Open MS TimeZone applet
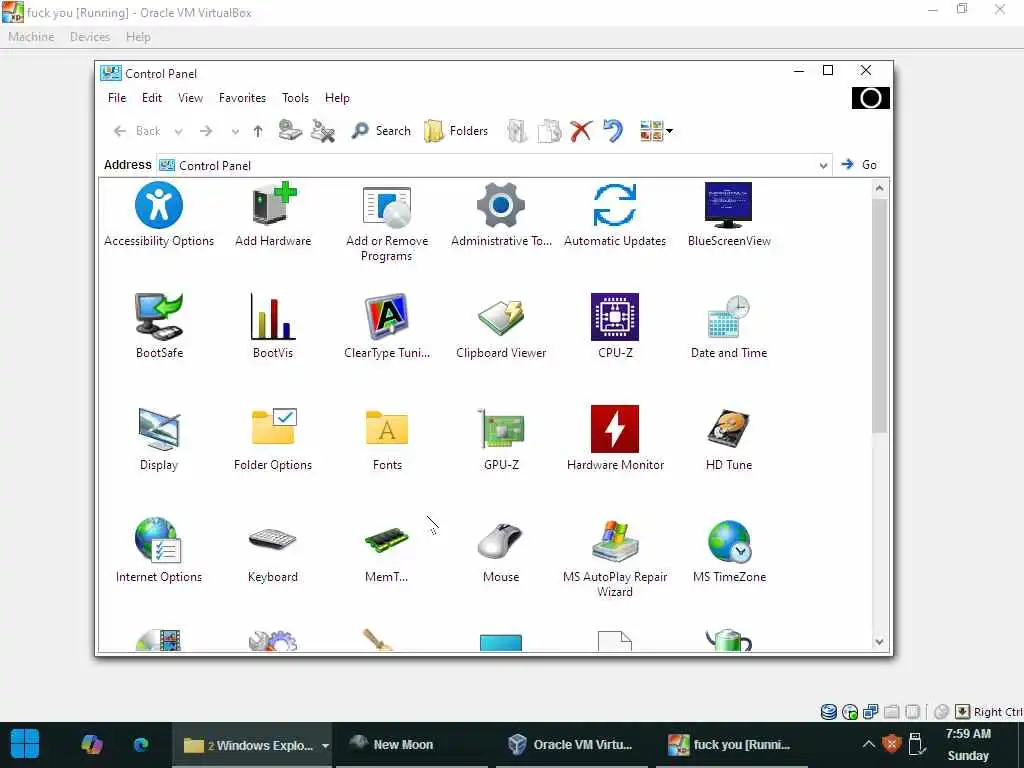The width and height of the screenshot is (1024, 768). click(729, 551)
